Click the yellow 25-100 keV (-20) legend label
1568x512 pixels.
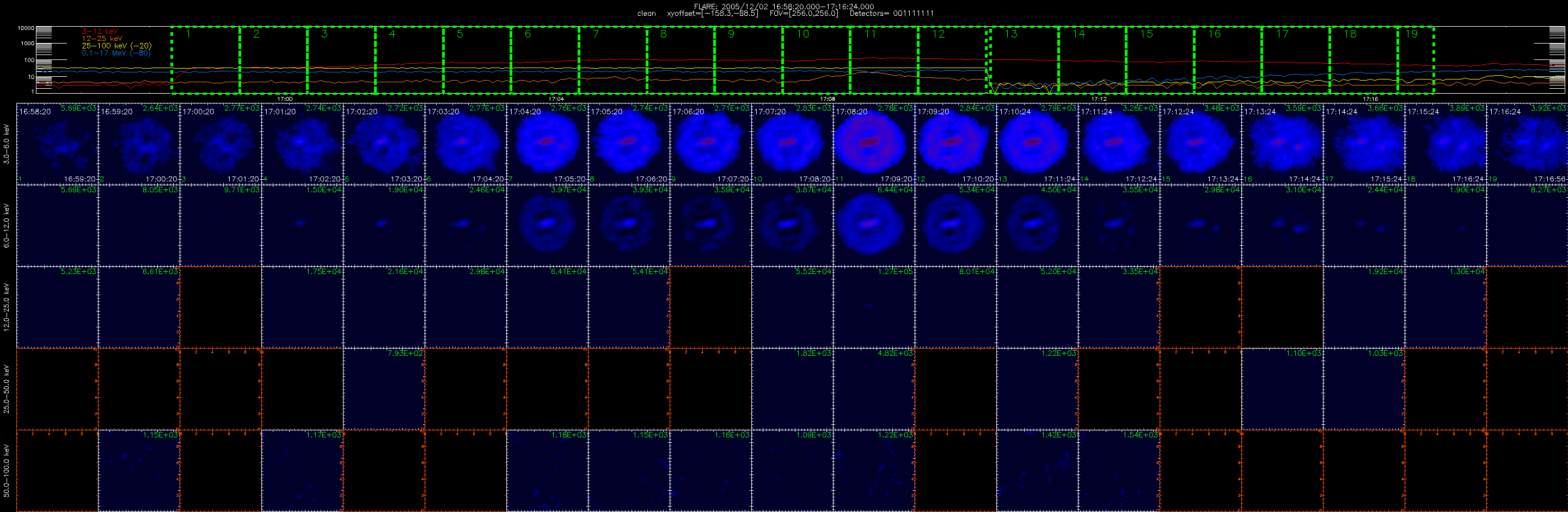pos(117,46)
